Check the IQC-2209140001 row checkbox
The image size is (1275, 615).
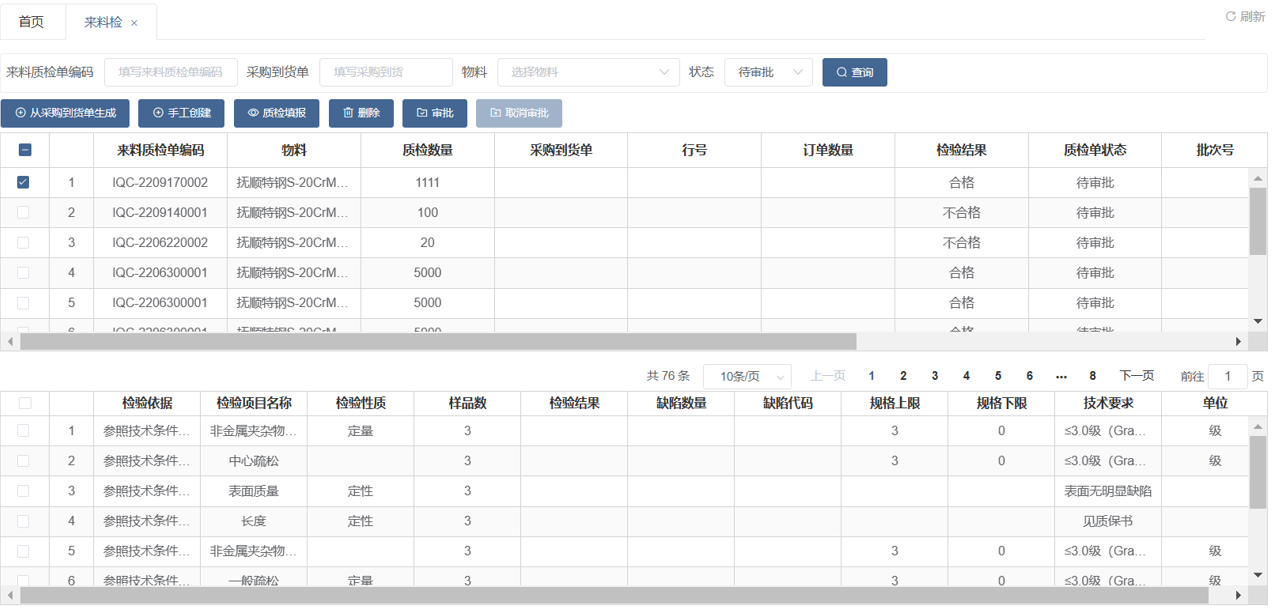(x=24, y=212)
